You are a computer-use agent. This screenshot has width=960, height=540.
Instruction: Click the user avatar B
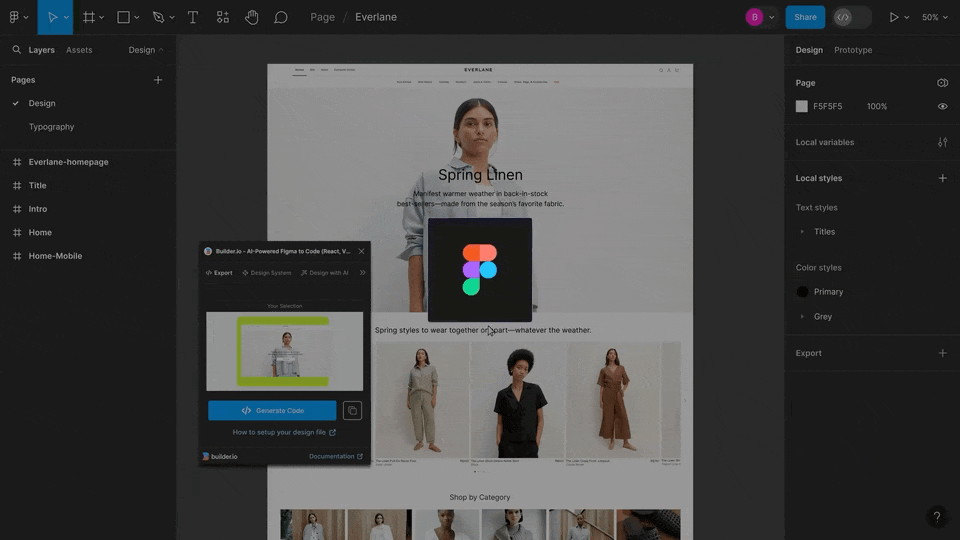tap(754, 17)
